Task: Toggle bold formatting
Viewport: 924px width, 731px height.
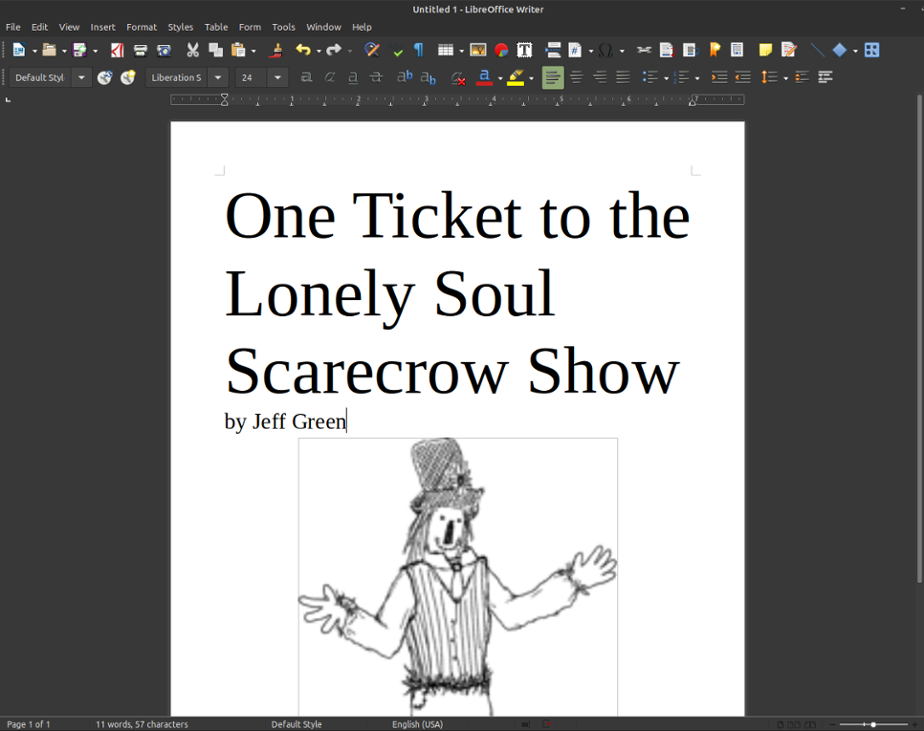Action: point(307,77)
